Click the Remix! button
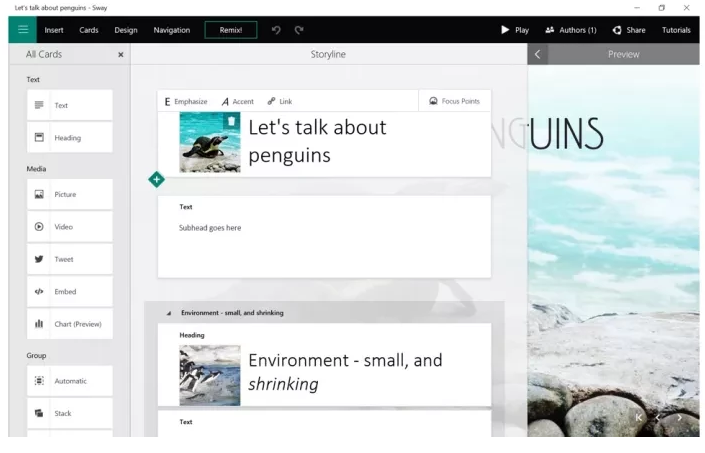705x453 pixels. [x=230, y=30]
